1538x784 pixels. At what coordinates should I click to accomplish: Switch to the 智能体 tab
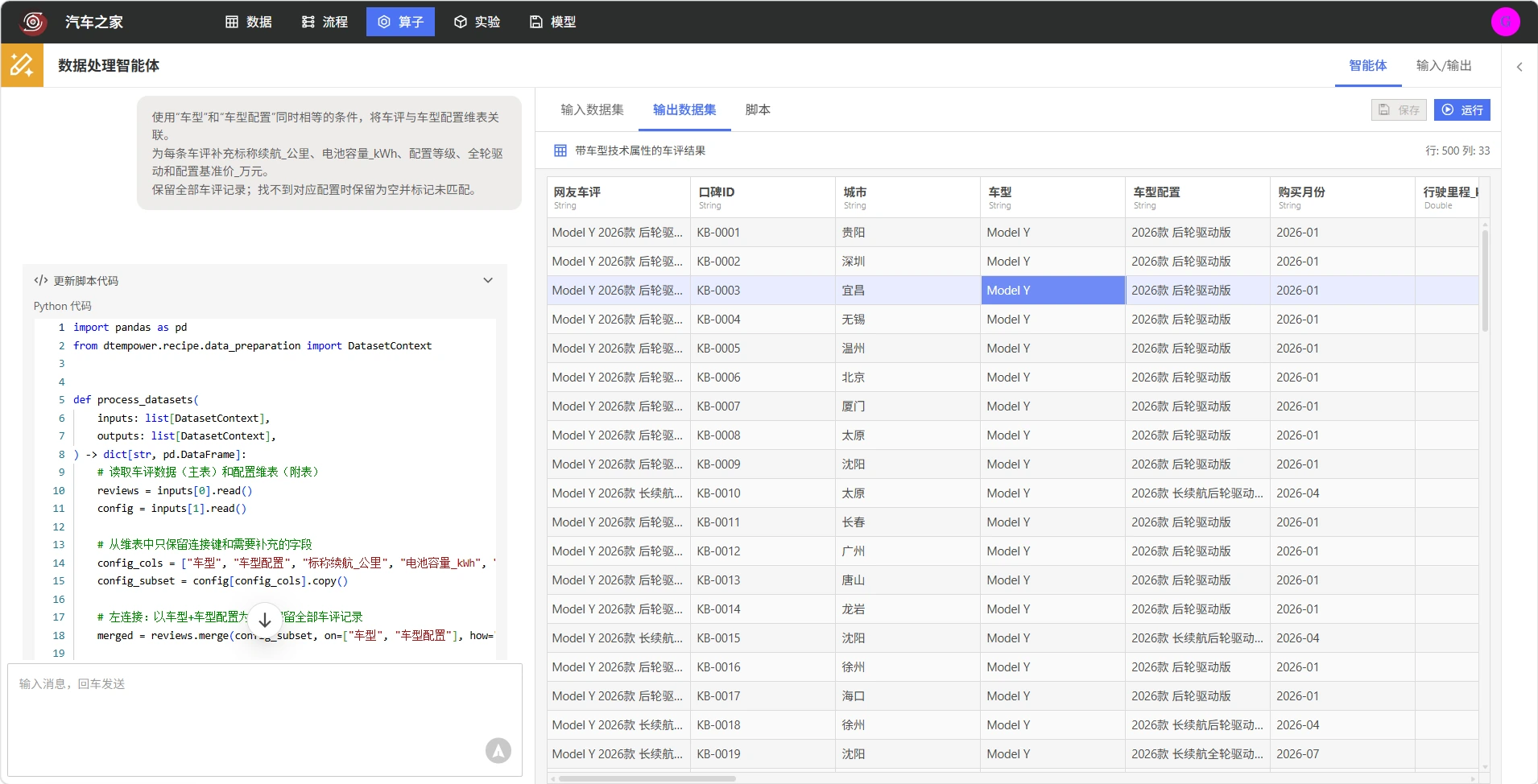coord(1367,65)
